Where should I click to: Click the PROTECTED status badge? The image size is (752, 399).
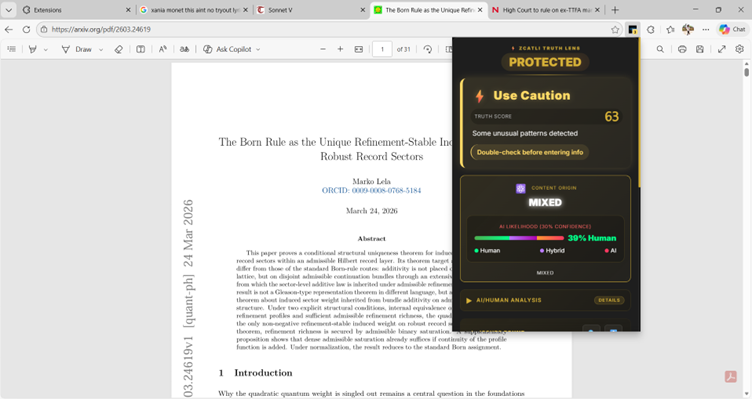[x=545, y=62]
